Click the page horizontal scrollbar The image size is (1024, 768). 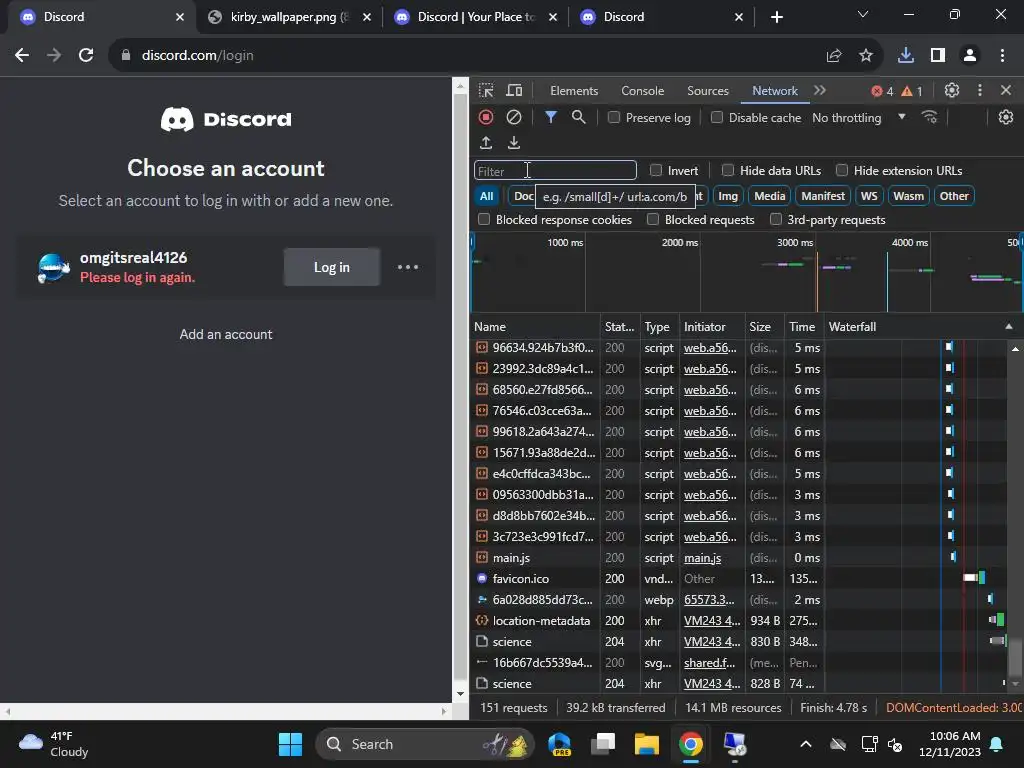pyautogui.click(x=225, y=711)
